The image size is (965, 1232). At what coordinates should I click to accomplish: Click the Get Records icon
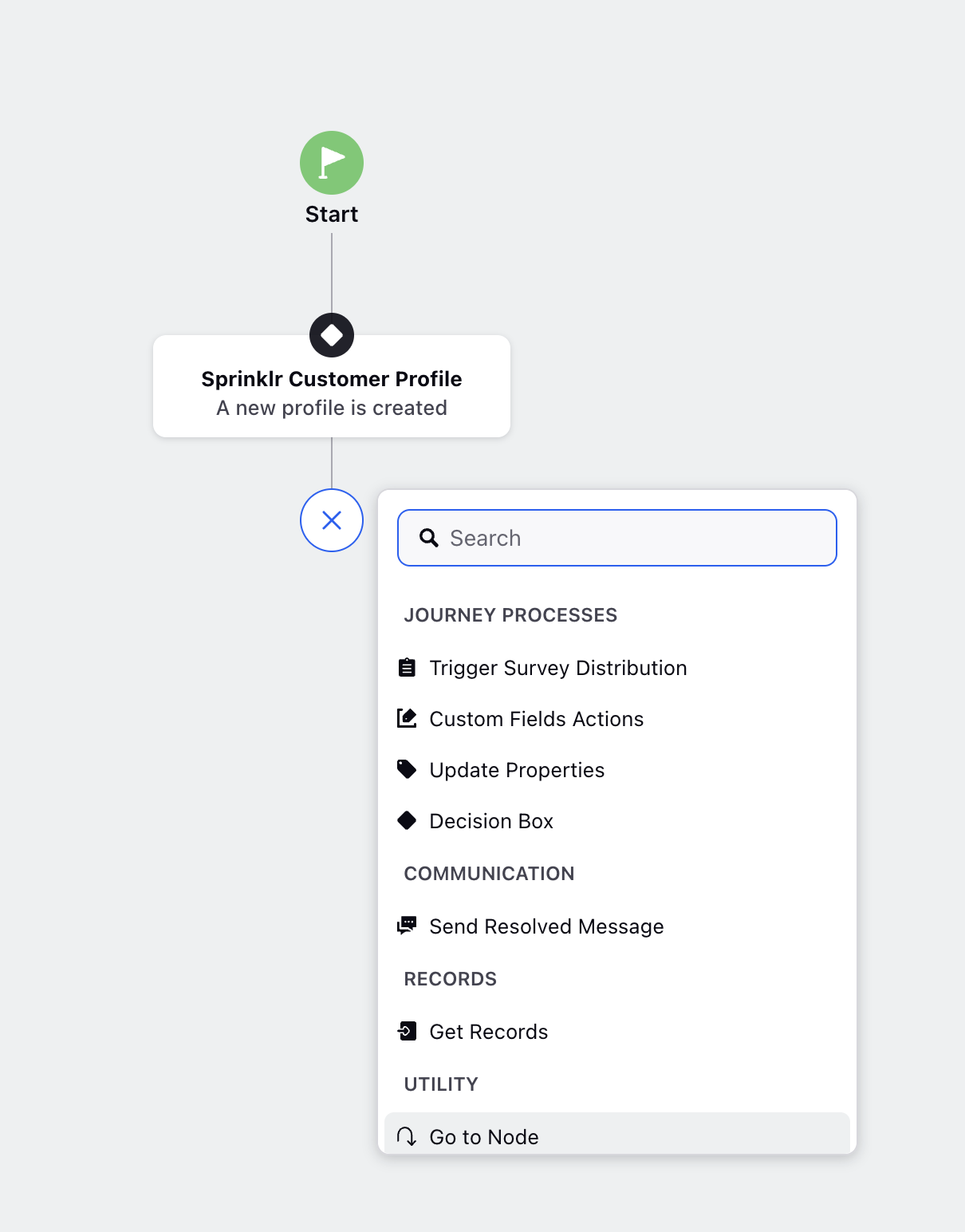[407, 1031]
